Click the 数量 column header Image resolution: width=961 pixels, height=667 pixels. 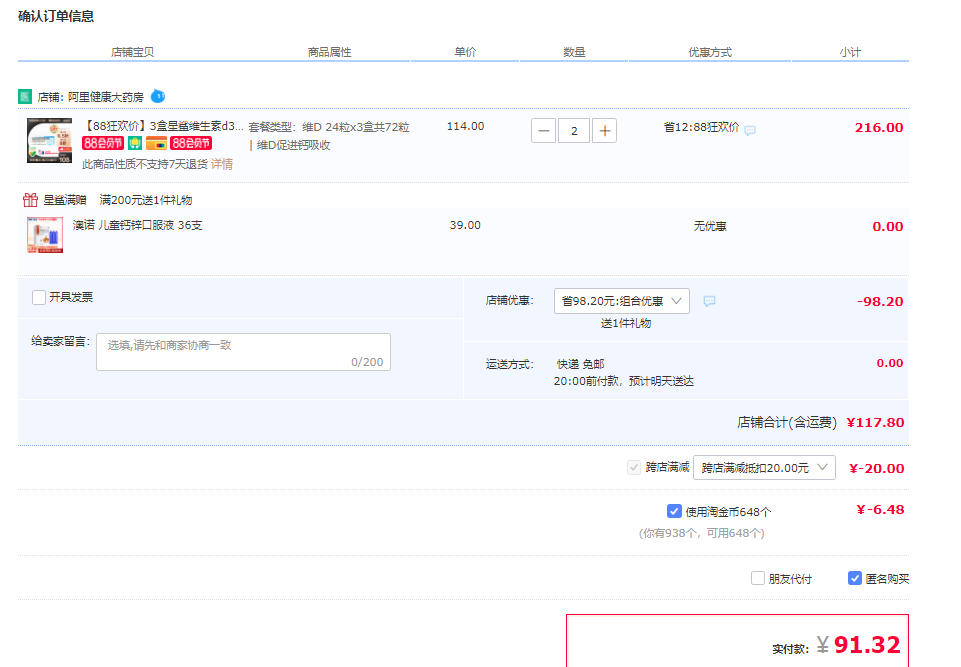tap(574, 52)
